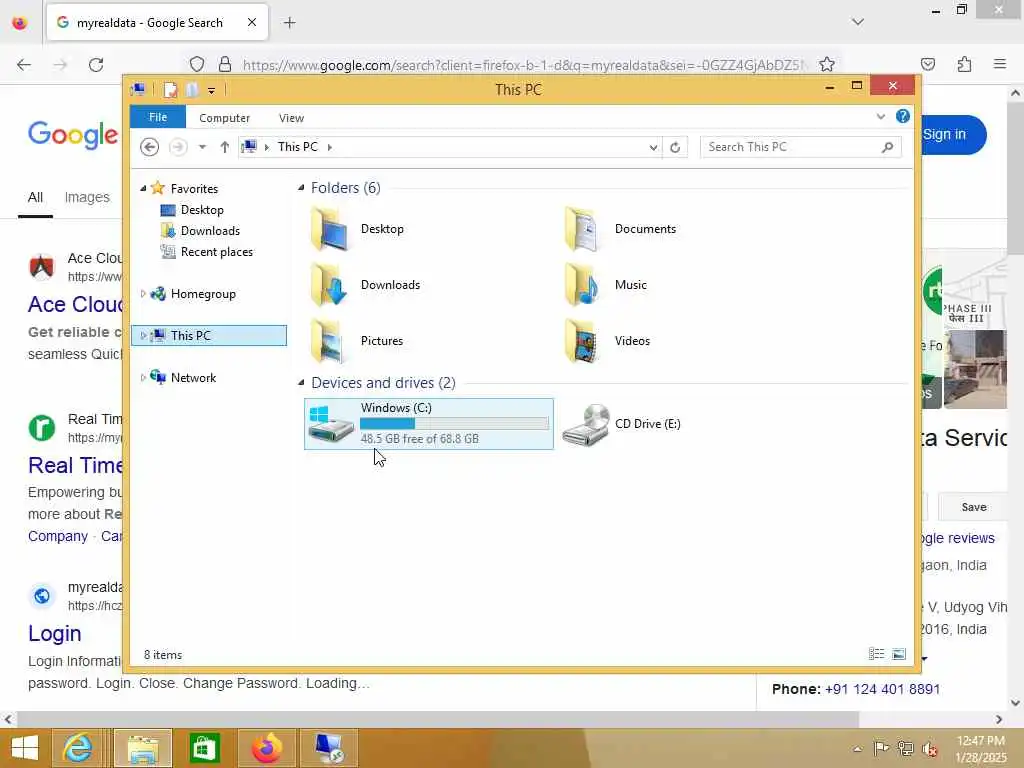Collapse the Folders (6) group
1024x768 pixels.
301,188
